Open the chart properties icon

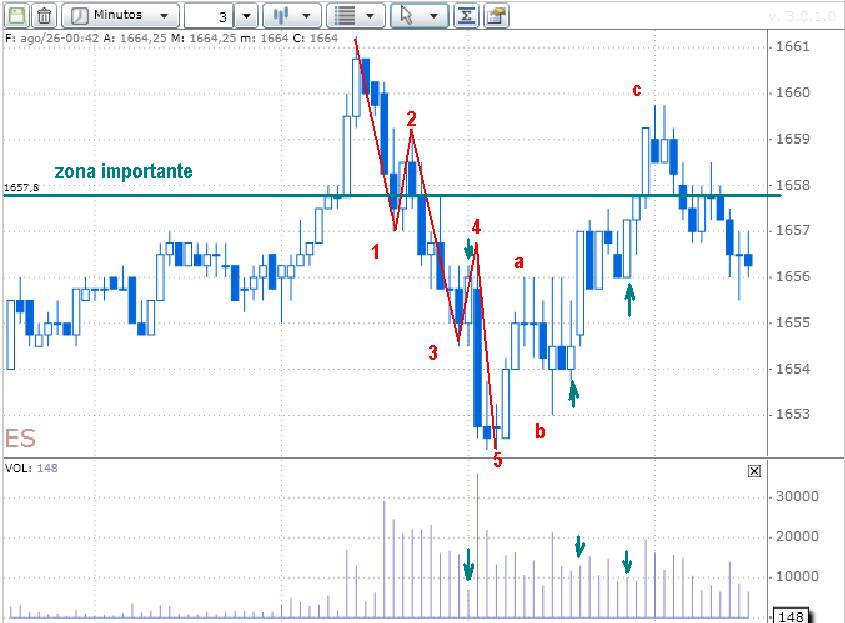click(x=495, y=16)
